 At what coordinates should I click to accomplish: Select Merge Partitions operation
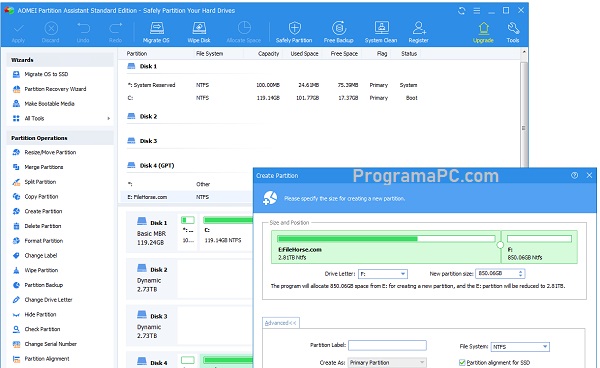[x=44, y=167]
